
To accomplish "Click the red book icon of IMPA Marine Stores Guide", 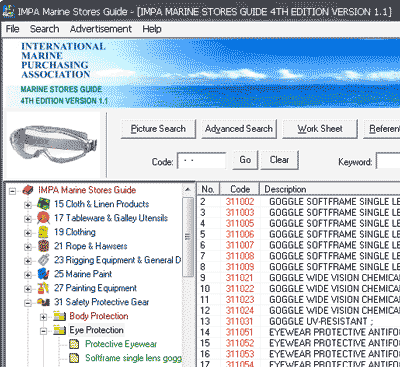I will (28, 190).
